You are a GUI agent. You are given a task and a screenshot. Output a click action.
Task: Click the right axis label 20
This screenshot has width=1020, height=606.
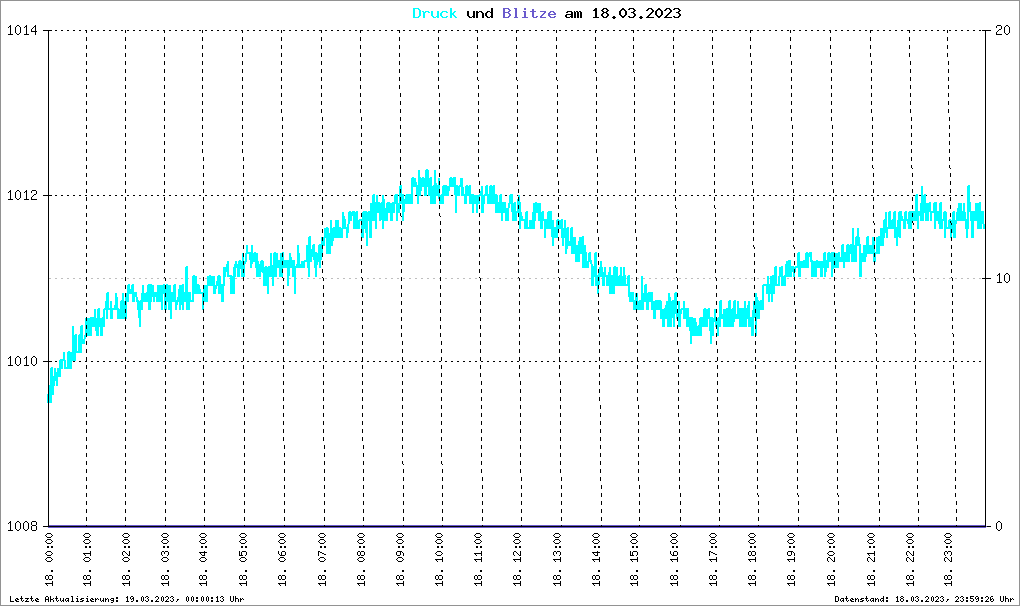(x=1003, y=31)
